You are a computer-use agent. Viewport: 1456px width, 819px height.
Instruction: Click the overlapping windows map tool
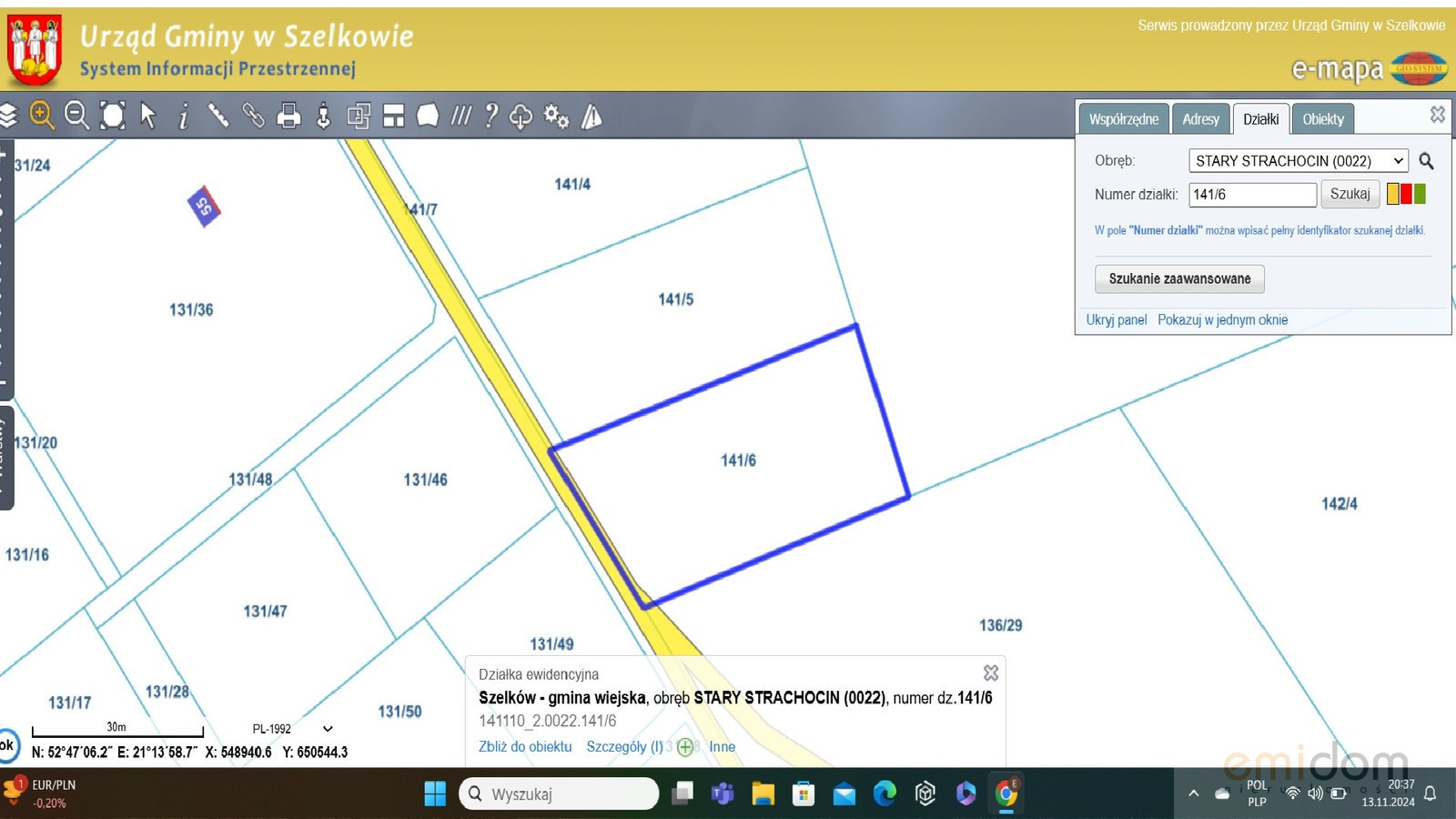tap(359, 116)
